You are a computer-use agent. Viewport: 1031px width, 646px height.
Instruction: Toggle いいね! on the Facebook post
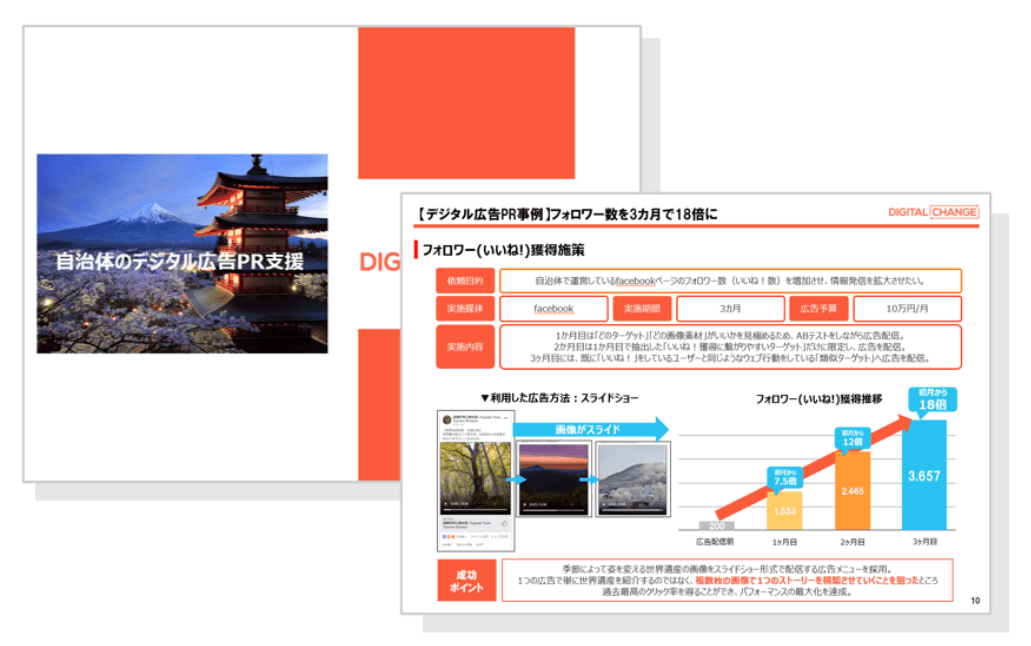(x=445, y=543)
